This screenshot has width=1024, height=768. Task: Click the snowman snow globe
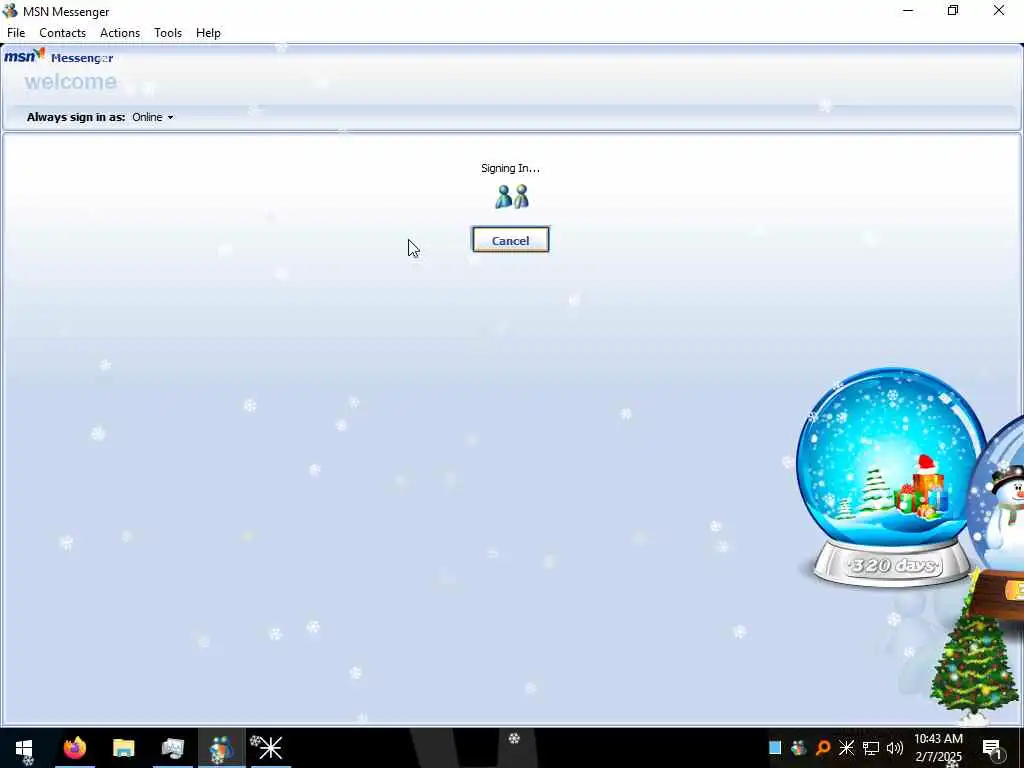pyautogui.click(x=999, y=516)
